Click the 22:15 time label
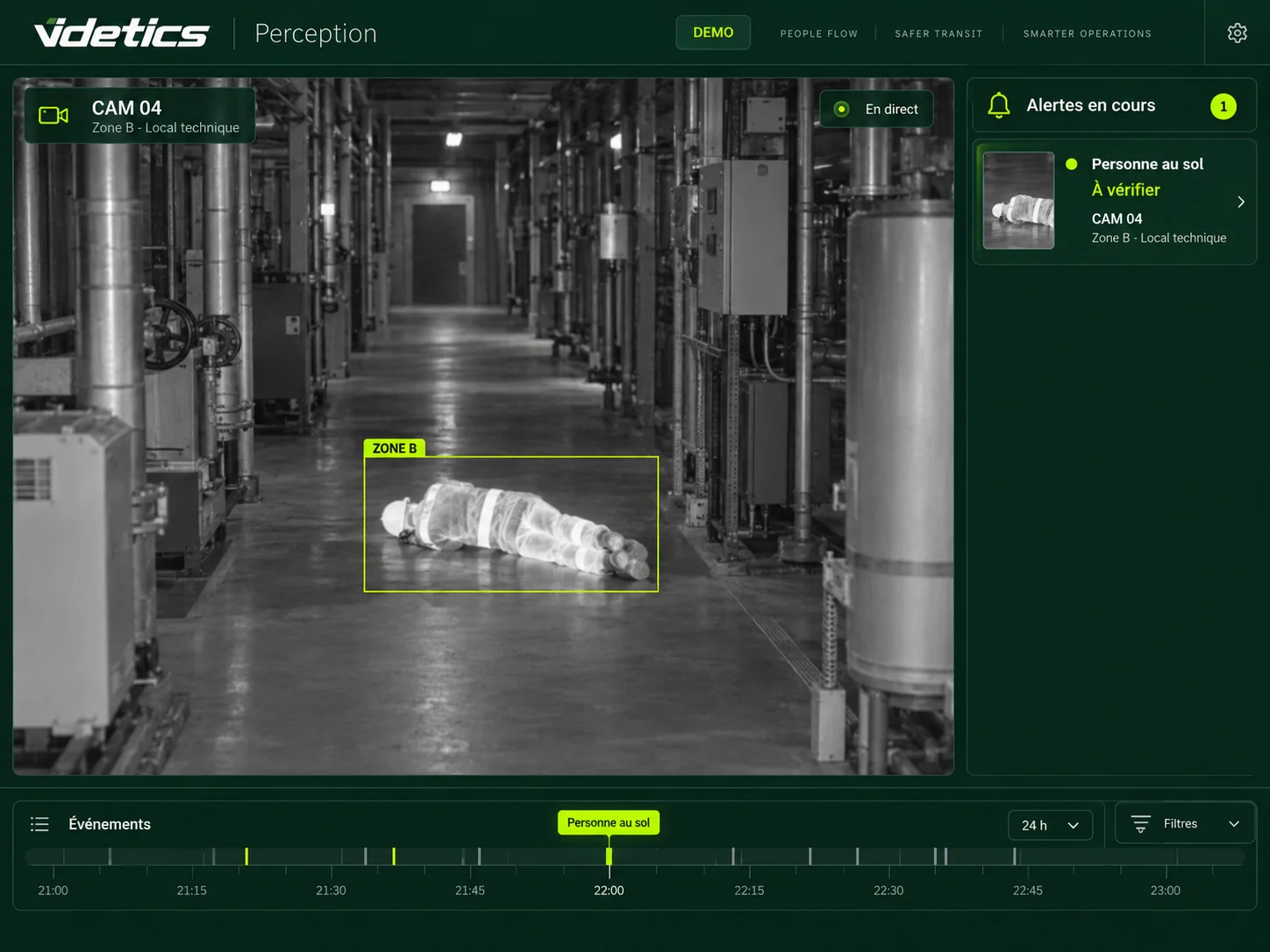 pos(749,891)
